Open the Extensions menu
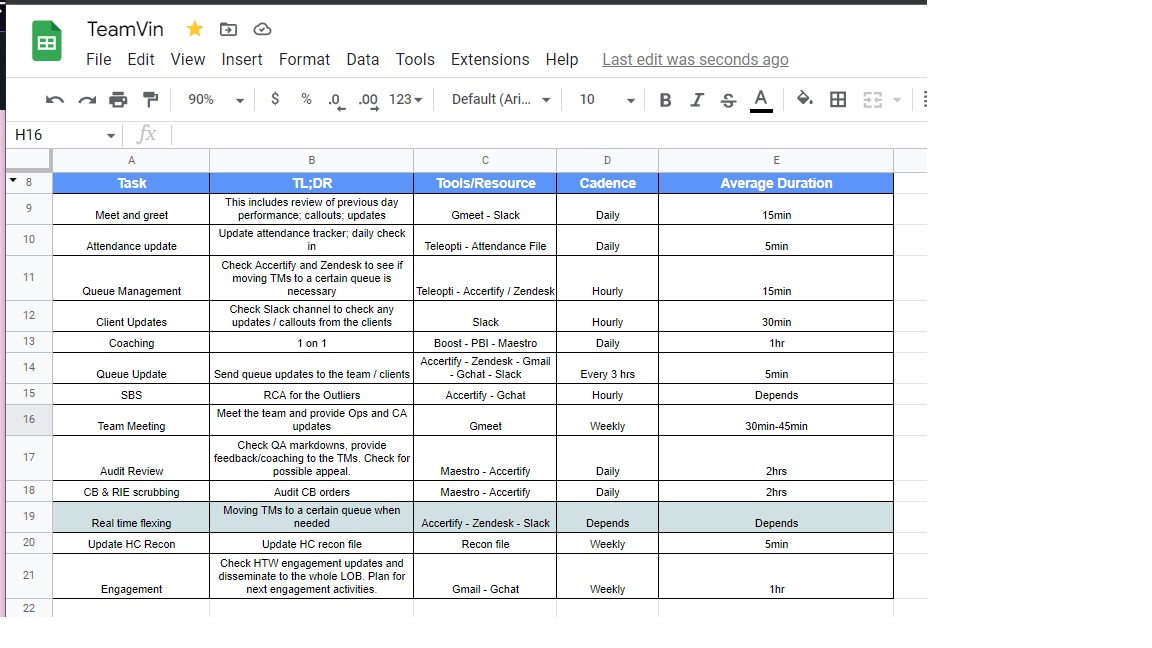1152x648 pixels. (490, 60)
